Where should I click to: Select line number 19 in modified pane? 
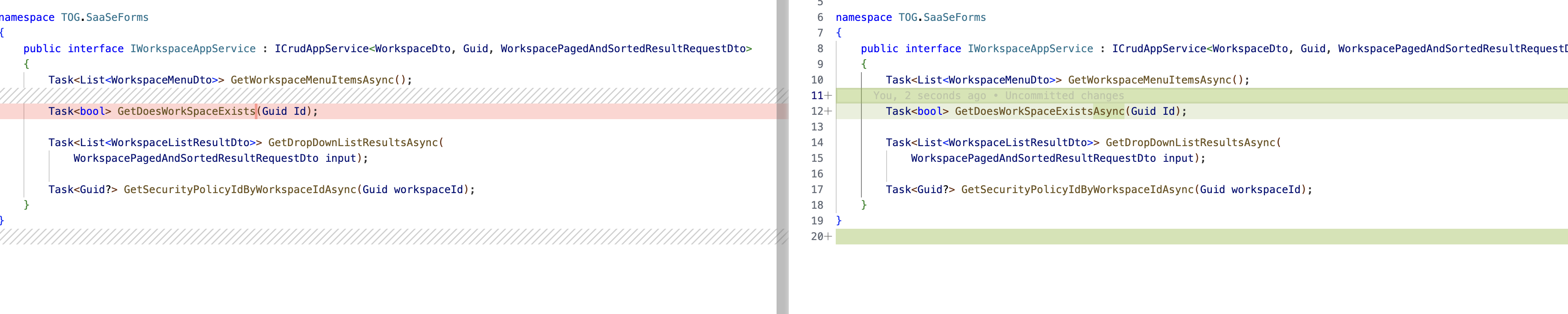[x=817, y=221]
